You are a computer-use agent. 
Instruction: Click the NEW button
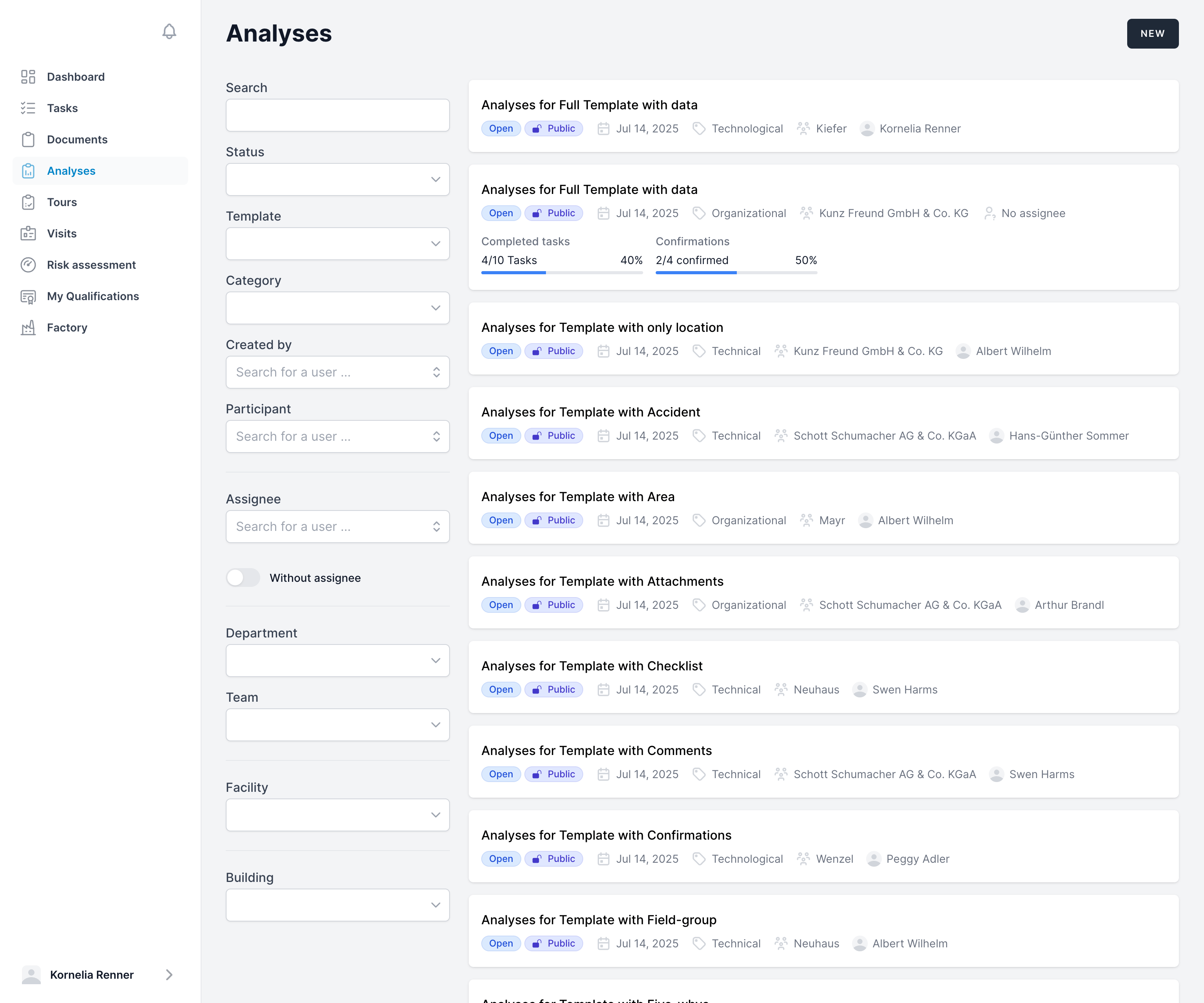point(1153,34)
